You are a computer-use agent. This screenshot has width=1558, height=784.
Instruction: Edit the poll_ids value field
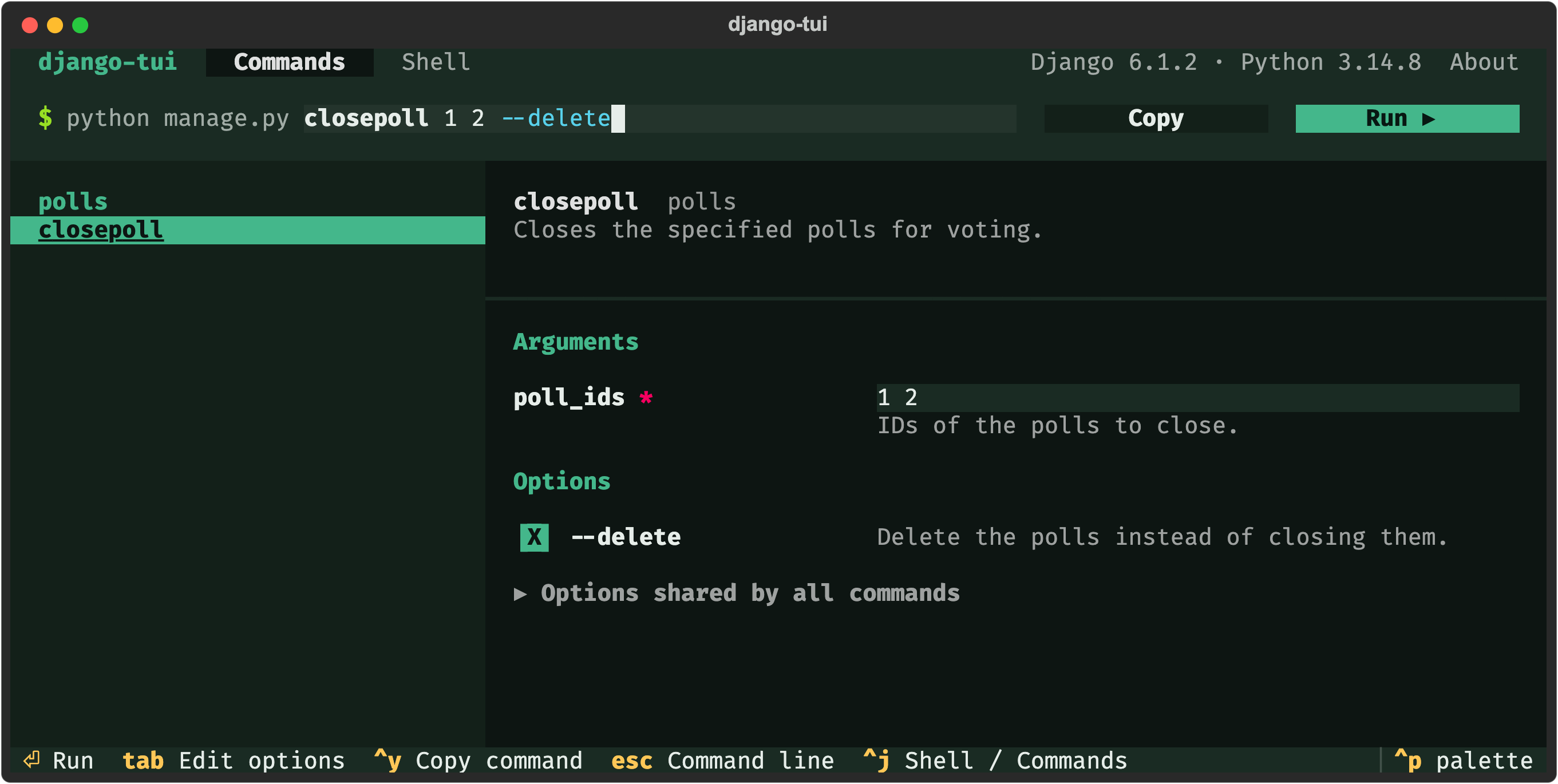click(1197, 398)
